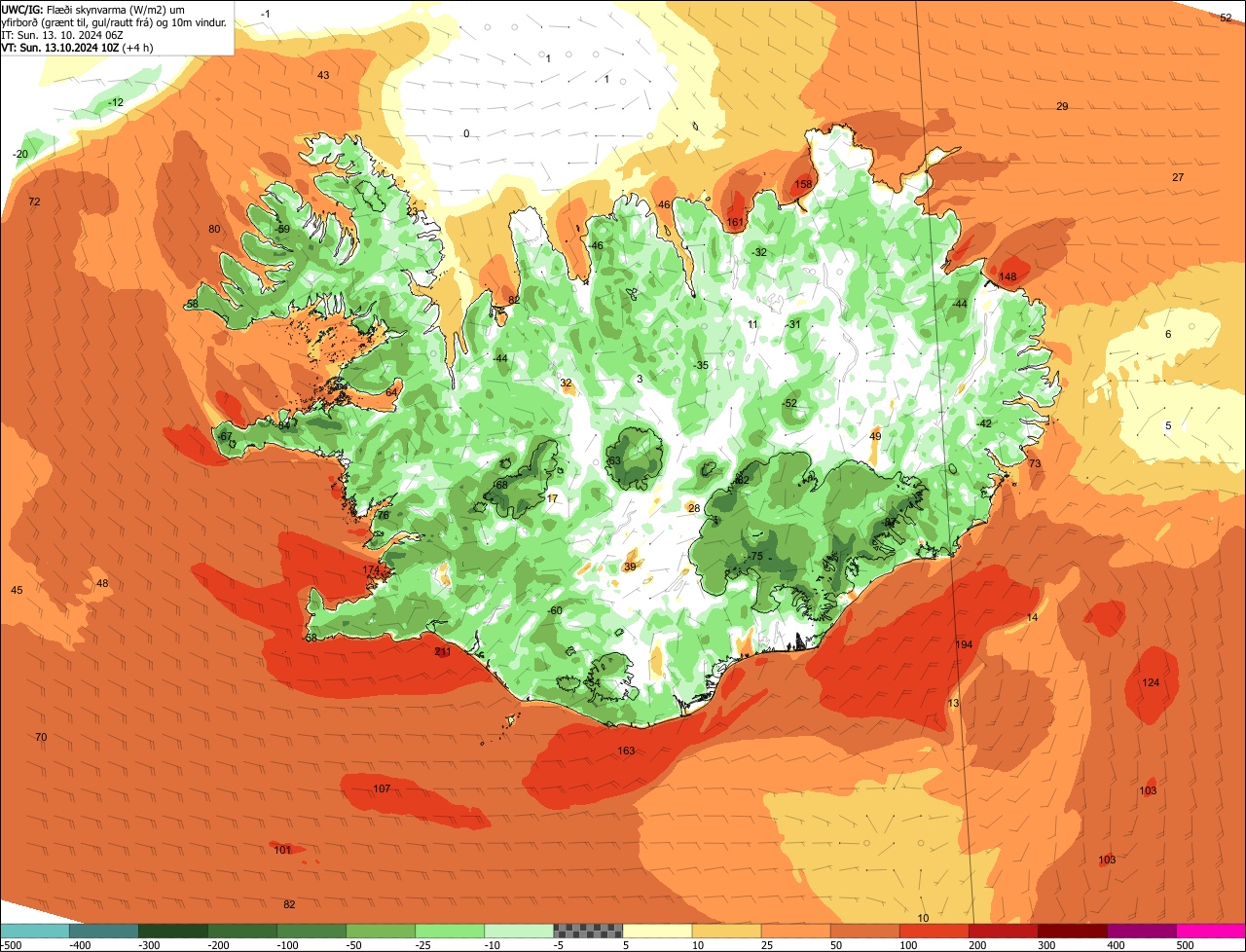Select the map value '-35'

point(701,365)
